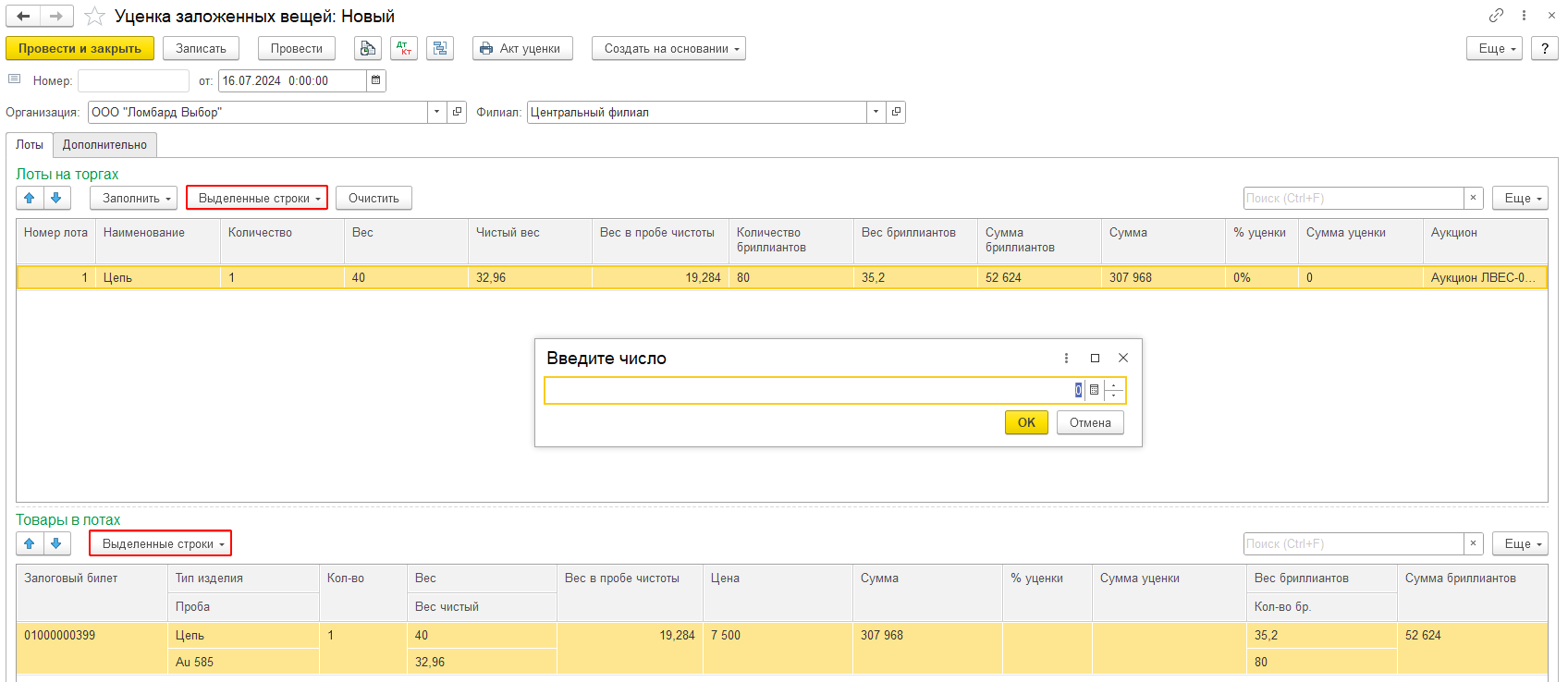Open Создать на основании menu

(668, 48)
